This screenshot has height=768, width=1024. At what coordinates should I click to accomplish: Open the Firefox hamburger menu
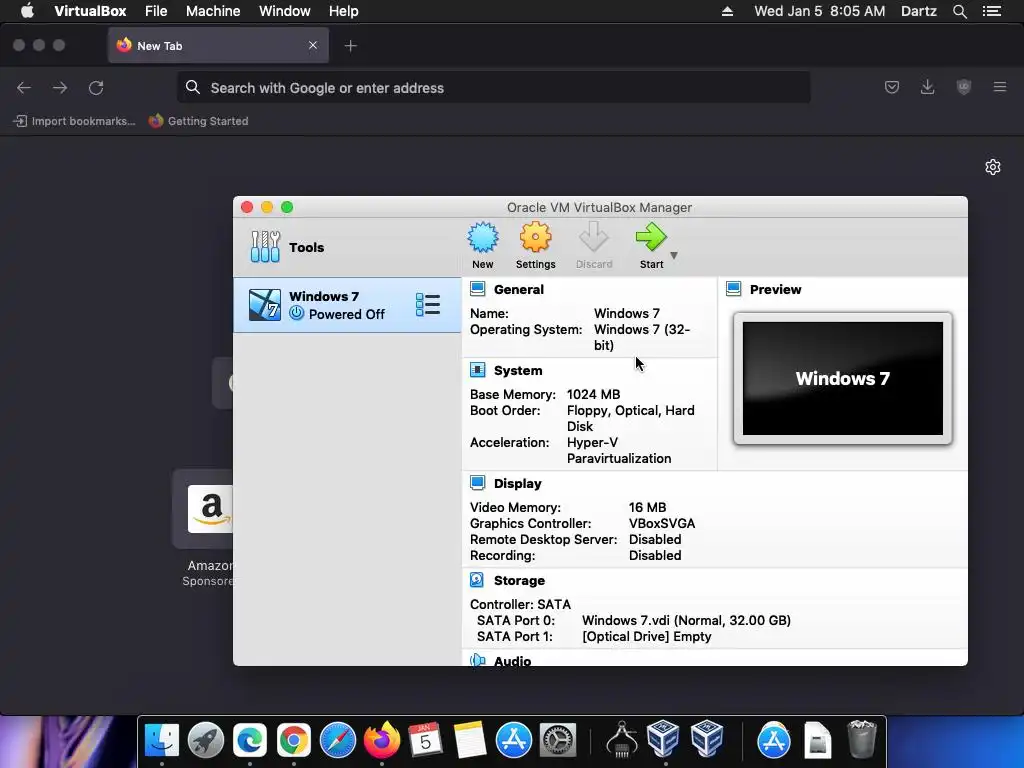click(1000, 87)
